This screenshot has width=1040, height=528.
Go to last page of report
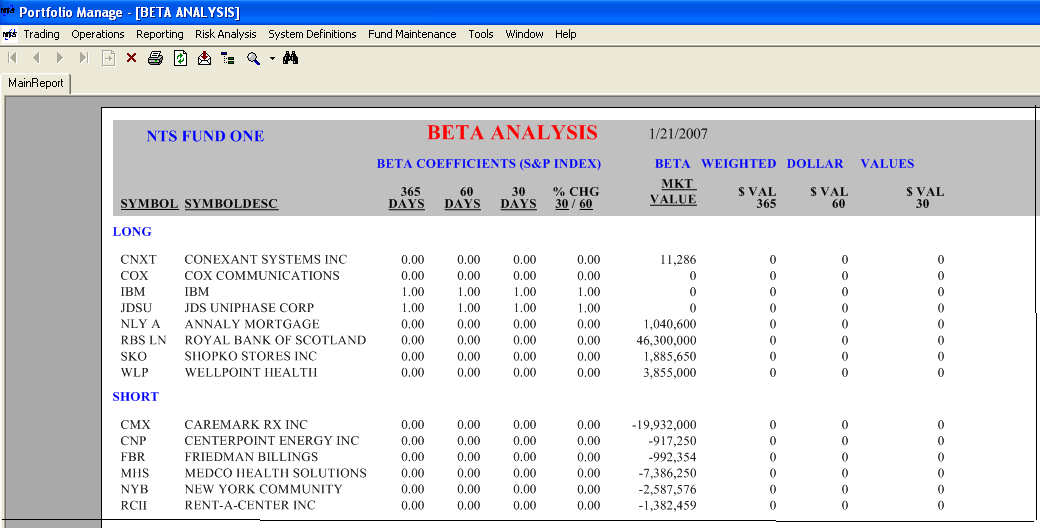[x=84, y=58]
